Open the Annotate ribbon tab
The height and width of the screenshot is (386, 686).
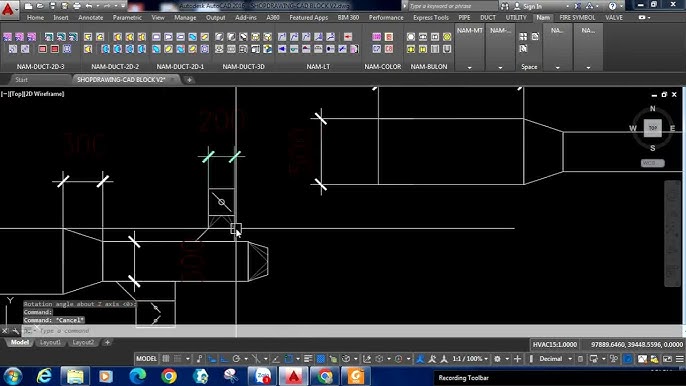tap(91, 18)
